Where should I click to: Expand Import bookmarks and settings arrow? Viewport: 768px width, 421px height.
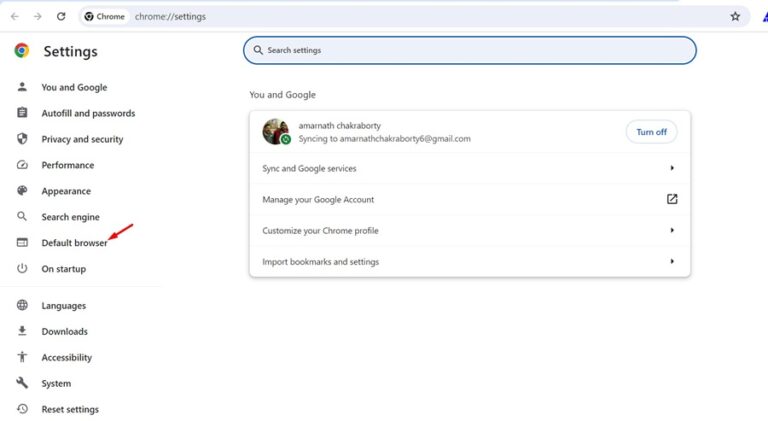(x=672, y=261)
